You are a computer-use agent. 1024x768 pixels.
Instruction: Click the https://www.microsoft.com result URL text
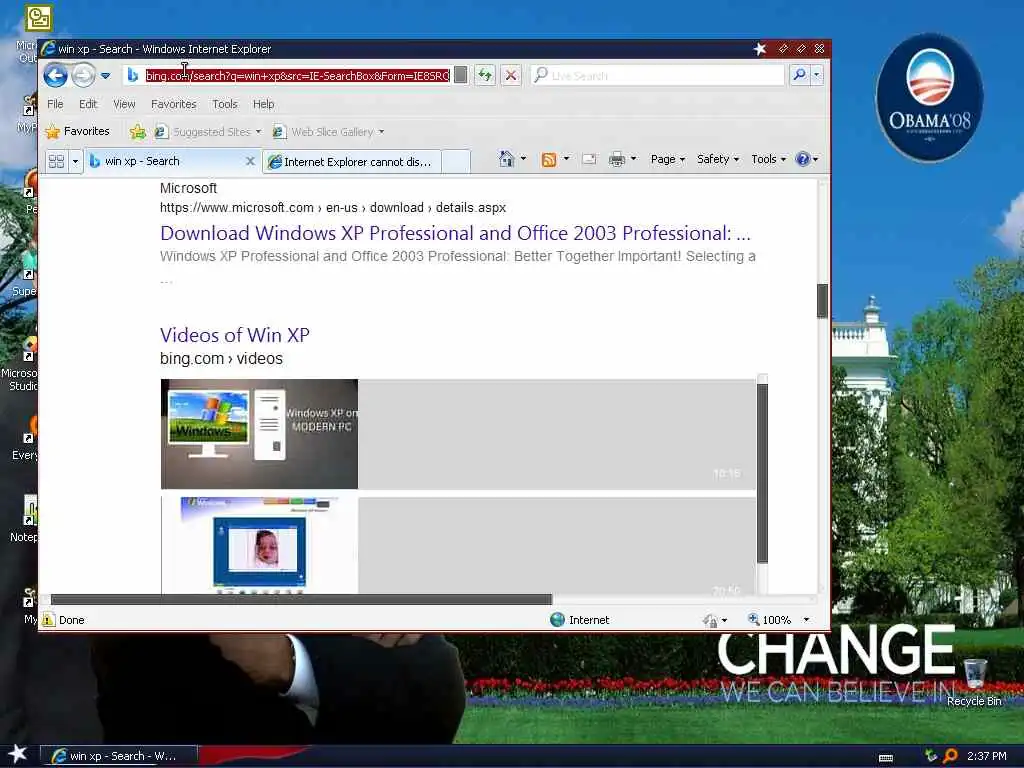pos(333,208)
